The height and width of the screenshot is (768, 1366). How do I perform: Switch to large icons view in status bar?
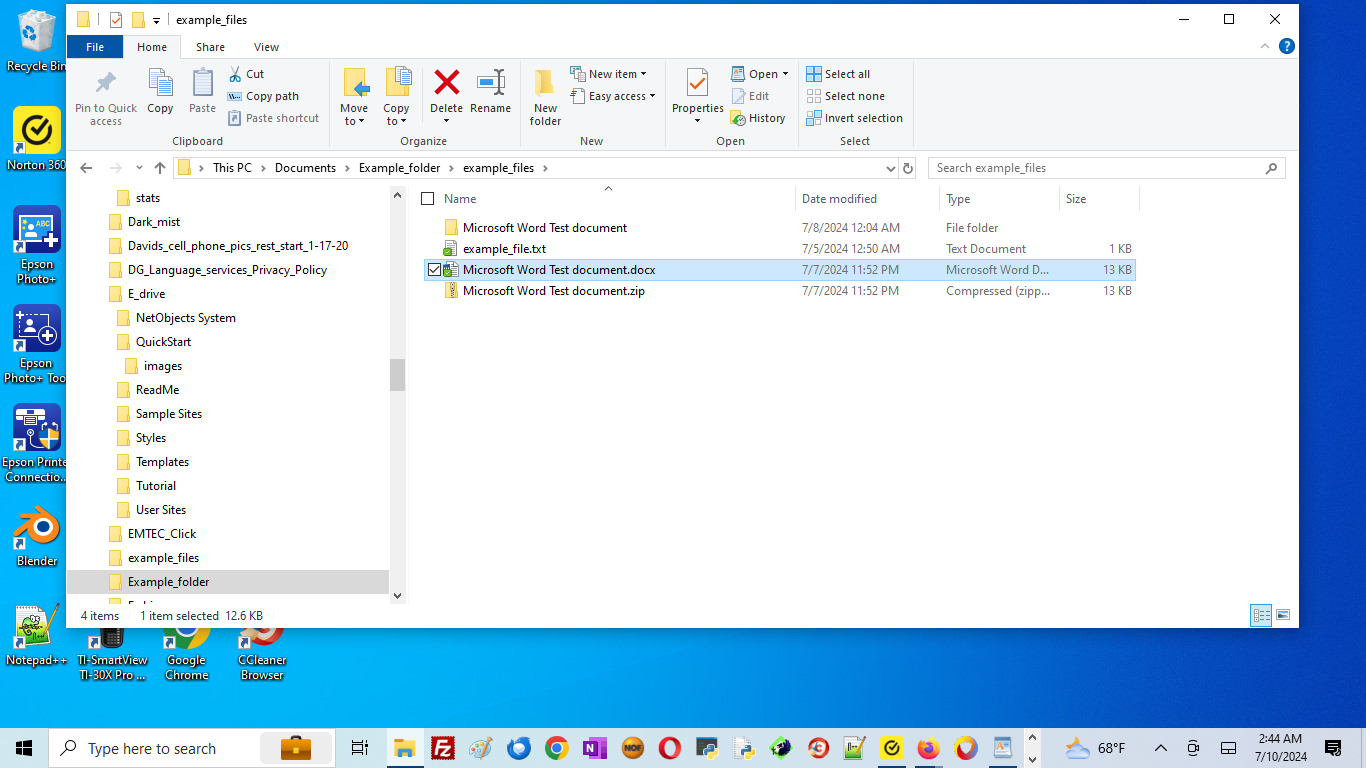pyautogui.click(x=1283, y=615)
